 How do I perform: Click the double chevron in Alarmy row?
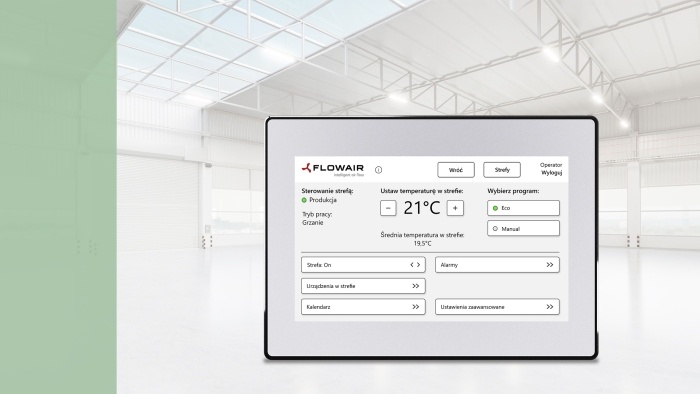550,265
